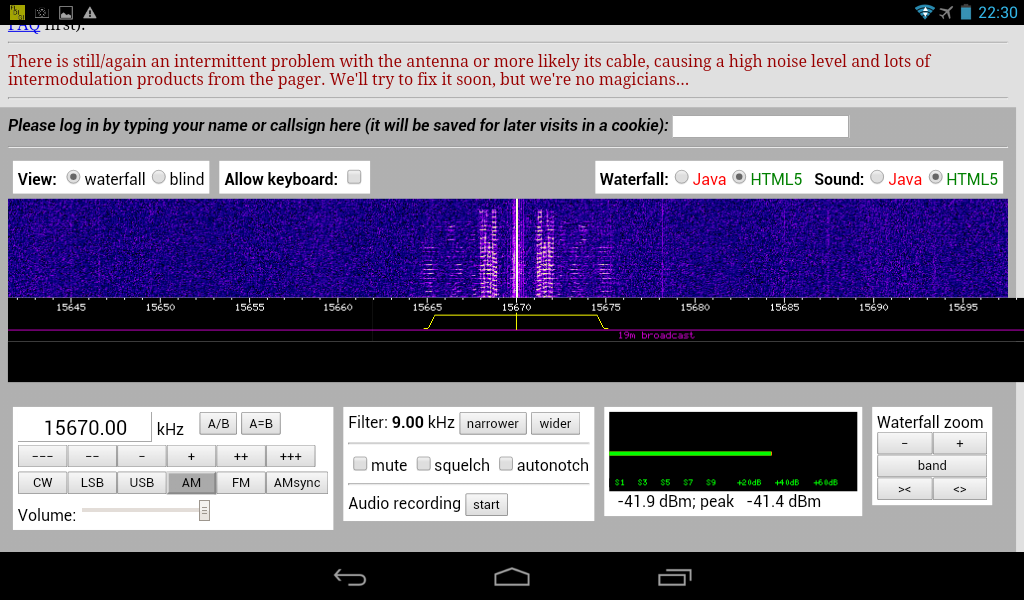The height and width of the screenshot is (600, 1024).
Task: Zoom in the waterfall with + button
Action: coord(959,443)
